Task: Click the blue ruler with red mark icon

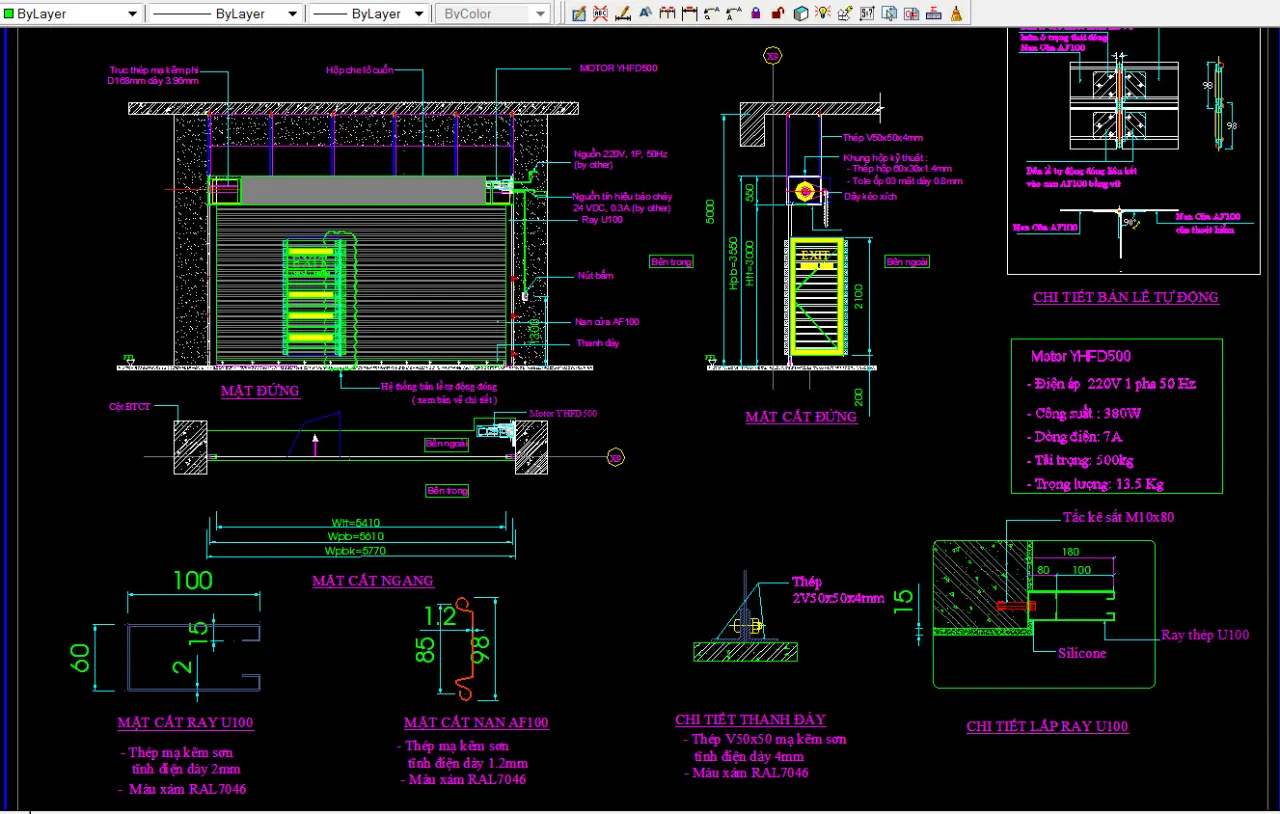Action: pos(933,14)
